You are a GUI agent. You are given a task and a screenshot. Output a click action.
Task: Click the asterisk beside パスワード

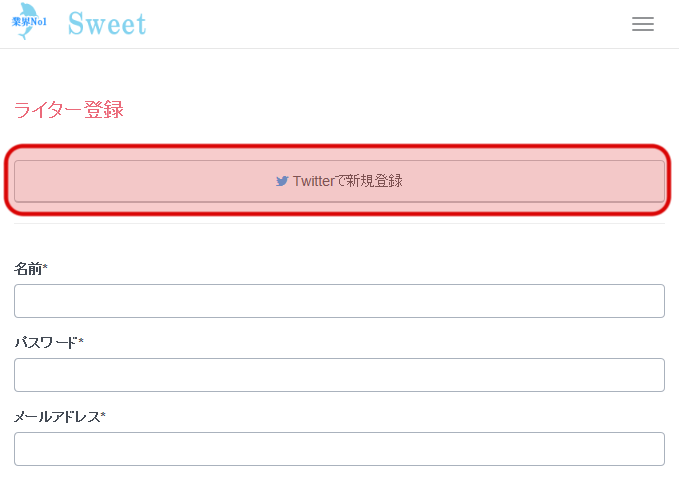[x=81, y=341]
